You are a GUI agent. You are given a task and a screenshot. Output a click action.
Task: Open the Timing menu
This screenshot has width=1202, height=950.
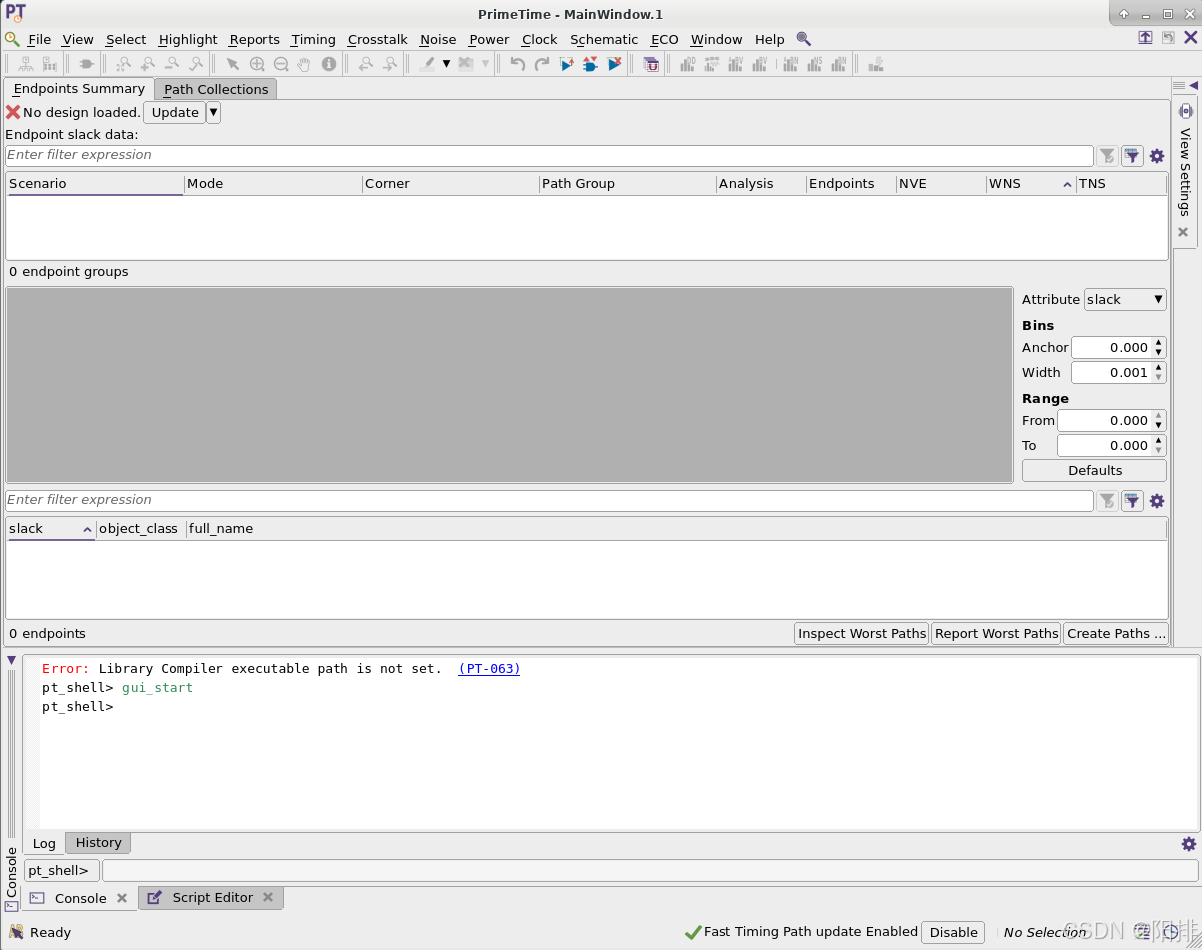(x=313, y=39)
